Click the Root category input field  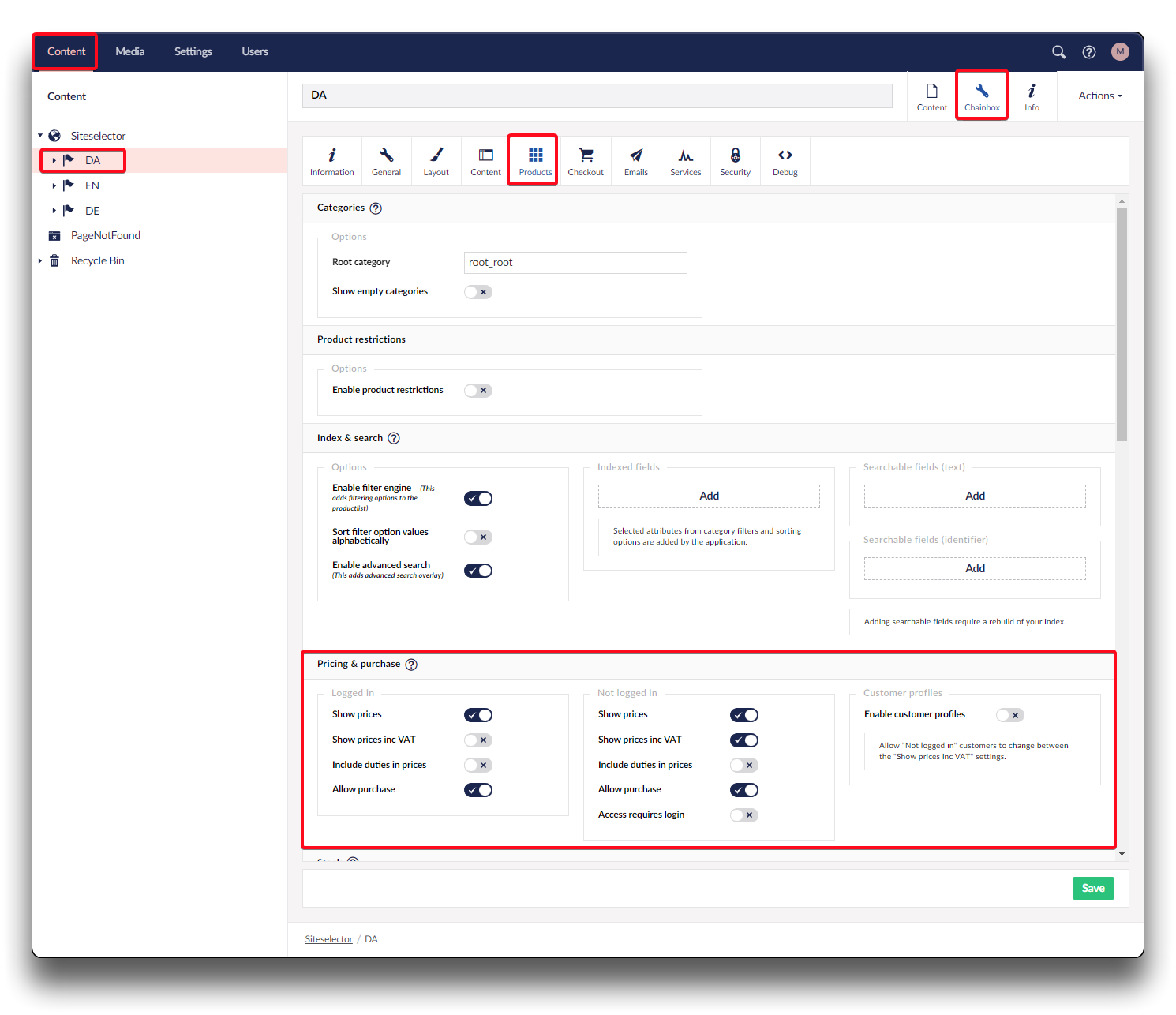click(x=575, y=263)
